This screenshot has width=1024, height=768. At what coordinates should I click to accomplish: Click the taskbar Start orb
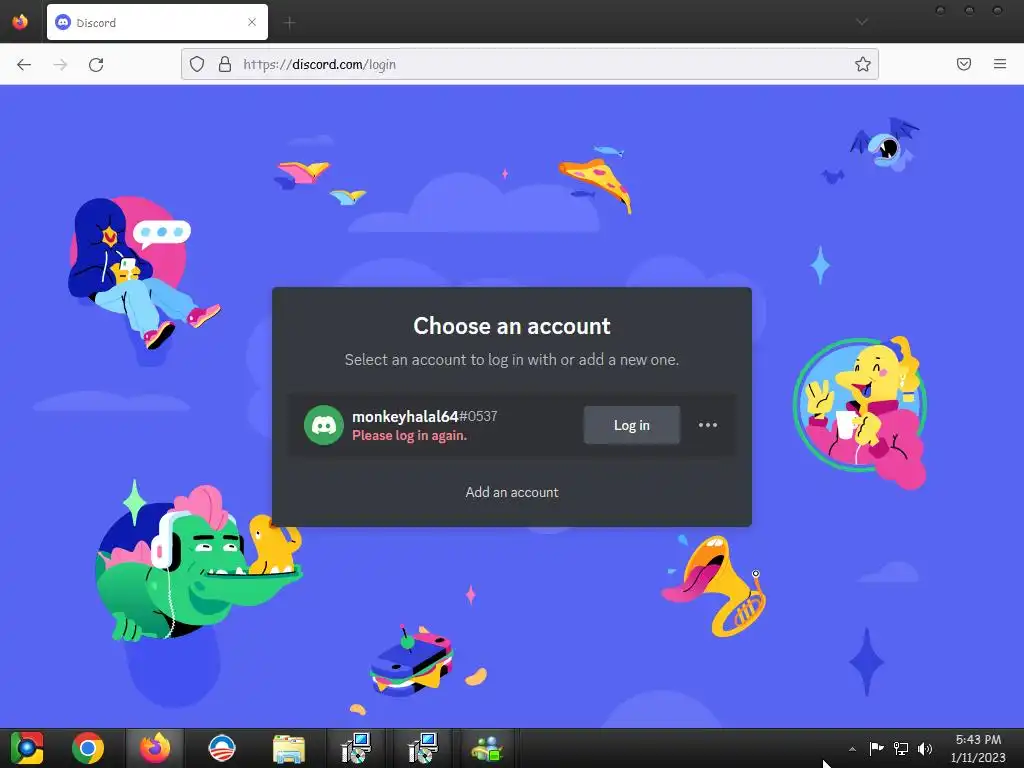click(x=27, y=748)
